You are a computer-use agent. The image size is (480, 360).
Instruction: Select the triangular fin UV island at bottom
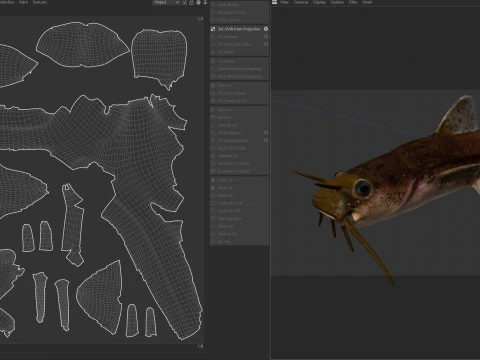coord(103,297)
